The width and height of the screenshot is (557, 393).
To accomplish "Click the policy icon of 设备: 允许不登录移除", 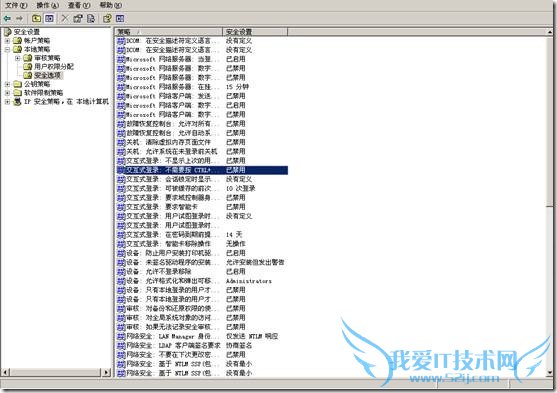I will (x=121, y=272).
